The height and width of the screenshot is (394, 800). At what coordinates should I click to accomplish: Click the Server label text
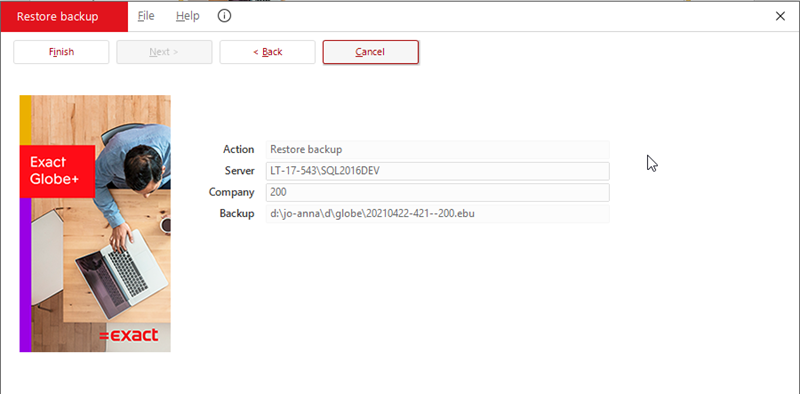click(240, 171)
